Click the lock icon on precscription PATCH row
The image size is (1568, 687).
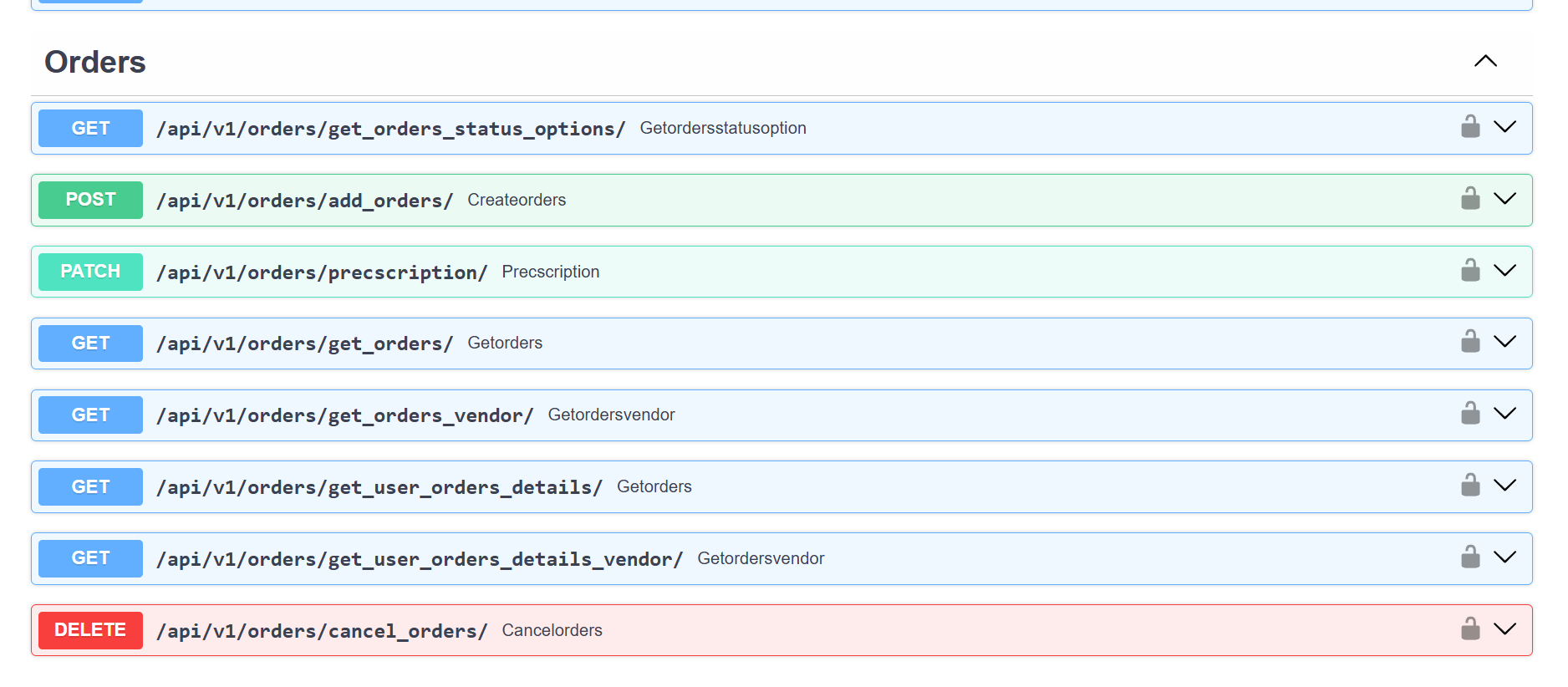pyautogui.click(x=1469, y=271)
